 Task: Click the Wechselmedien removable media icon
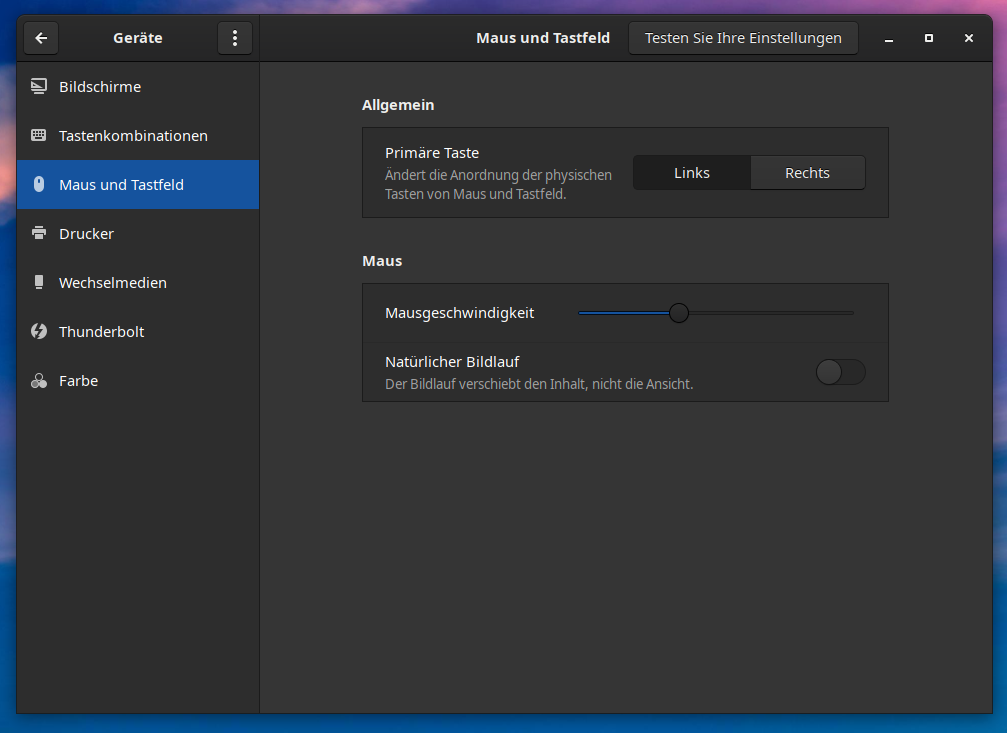click(x=39, y=282)
